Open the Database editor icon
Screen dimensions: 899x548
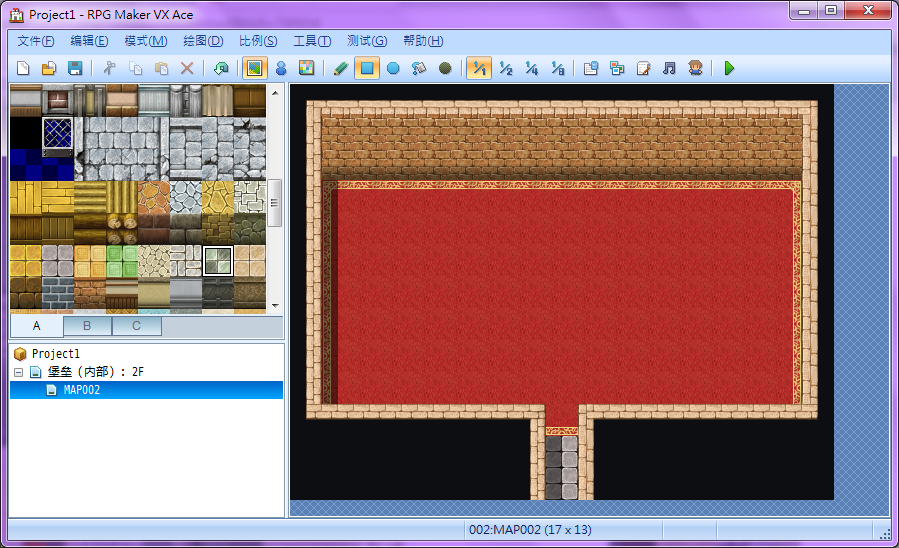pyautogui.click(x=591, y=68)
